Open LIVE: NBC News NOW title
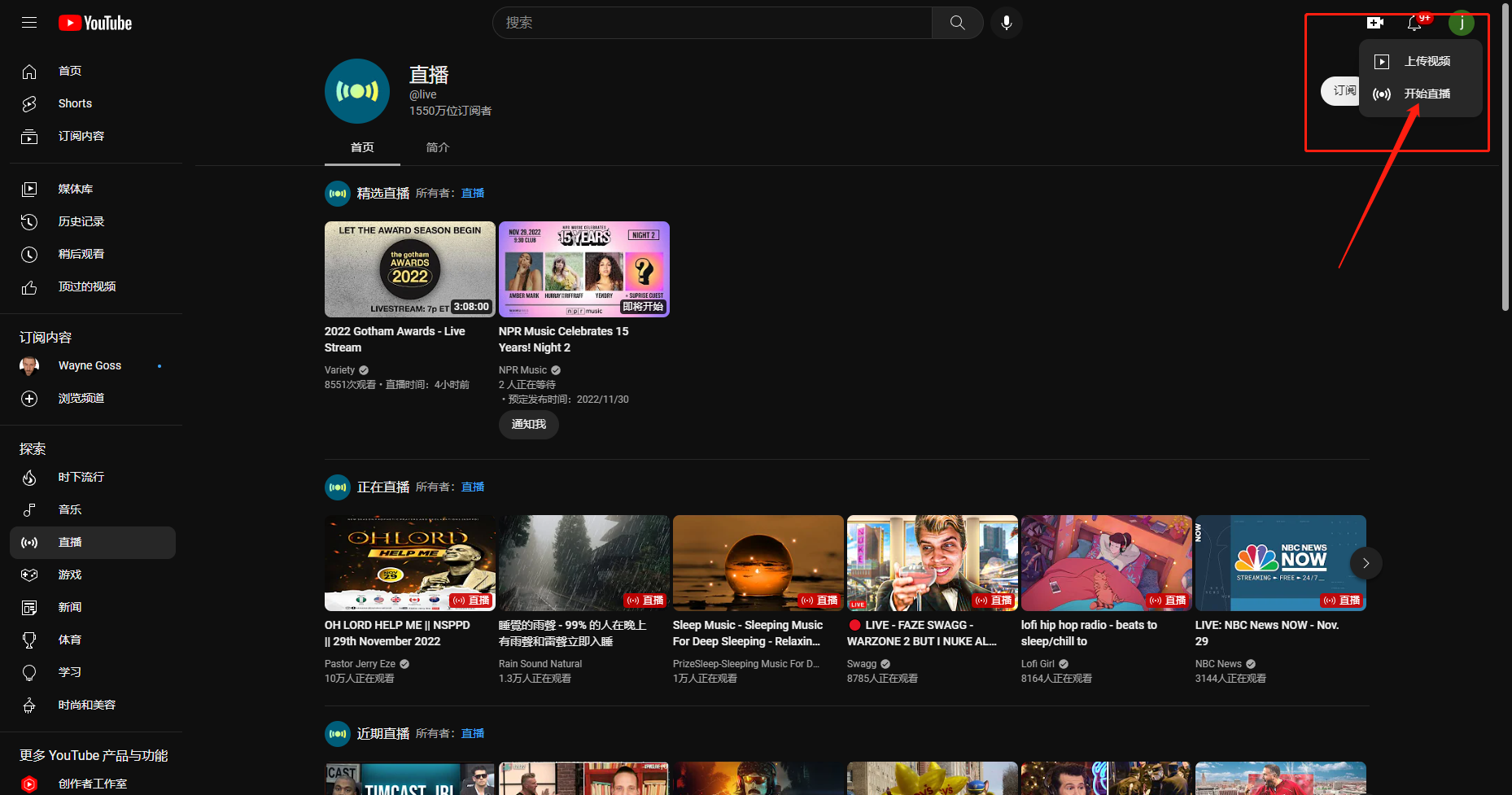This screenshot has width=1512, height=795. point(1267,633)
